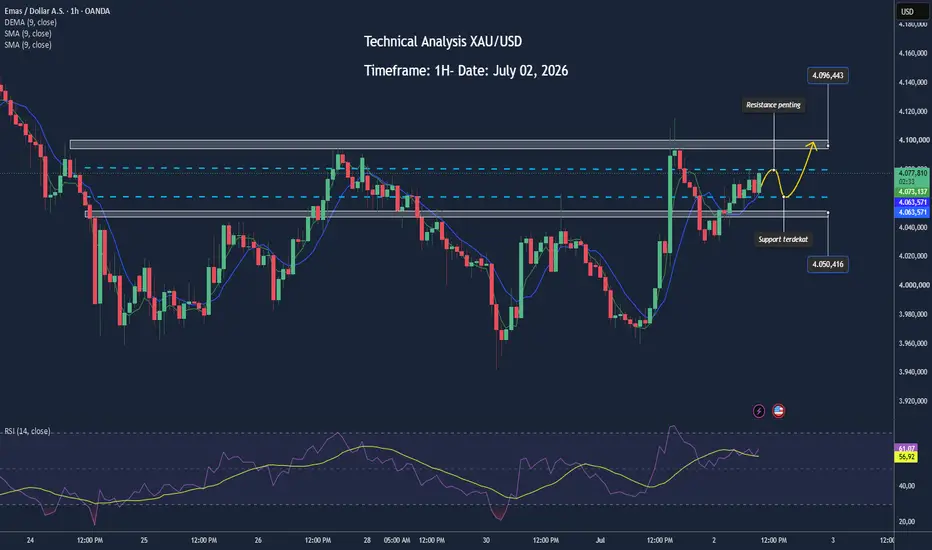Click the 28 date label on time axis

367,540
